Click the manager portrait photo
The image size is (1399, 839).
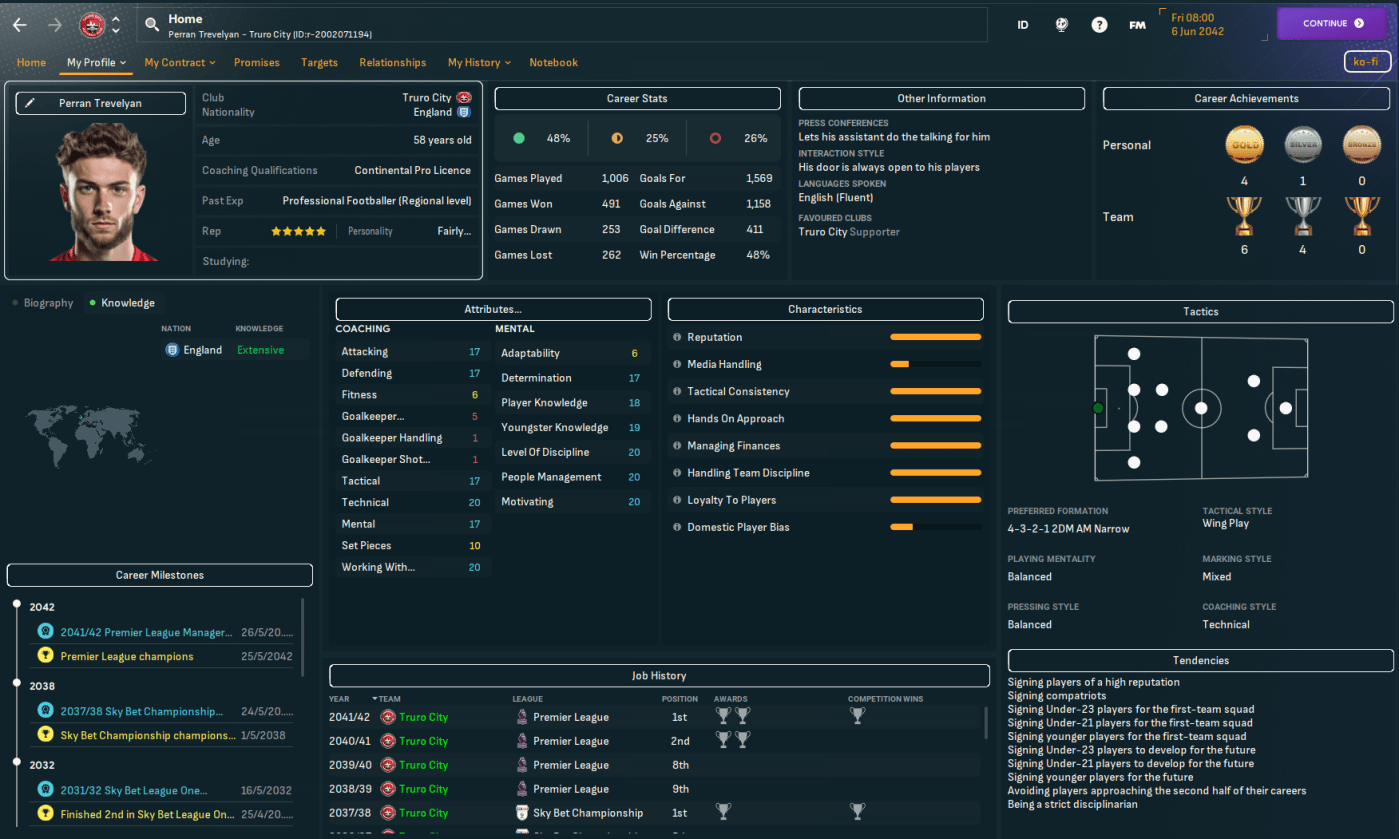coord(100,192)
